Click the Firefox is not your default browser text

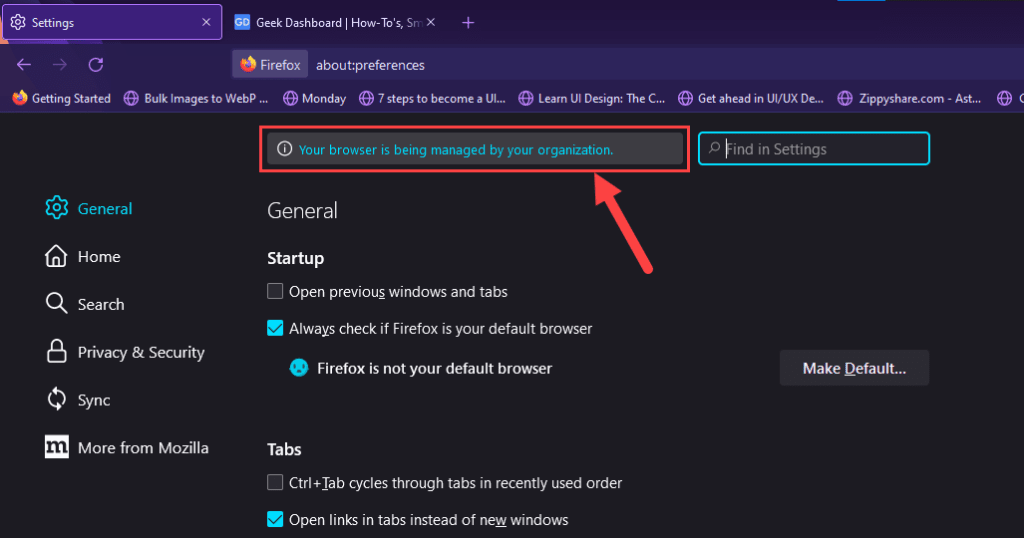coord(434,368)
